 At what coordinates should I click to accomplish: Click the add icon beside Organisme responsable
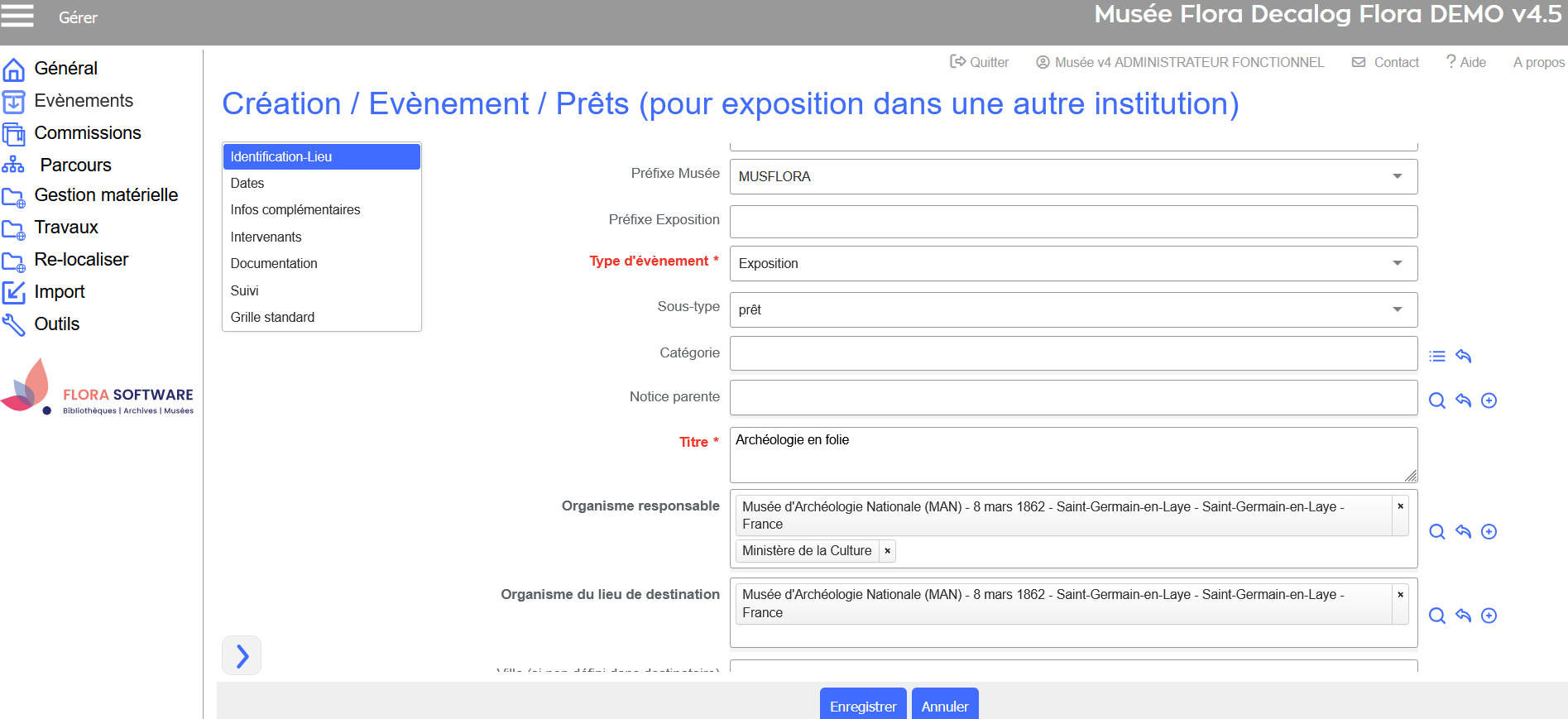[x=1489, y=532]
